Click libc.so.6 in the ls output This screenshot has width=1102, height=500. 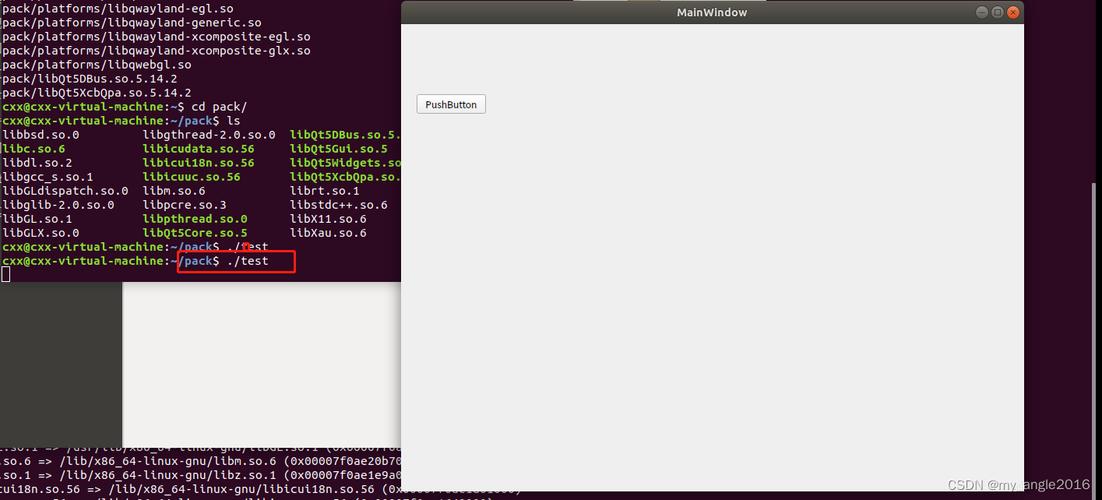click(33, 149)
